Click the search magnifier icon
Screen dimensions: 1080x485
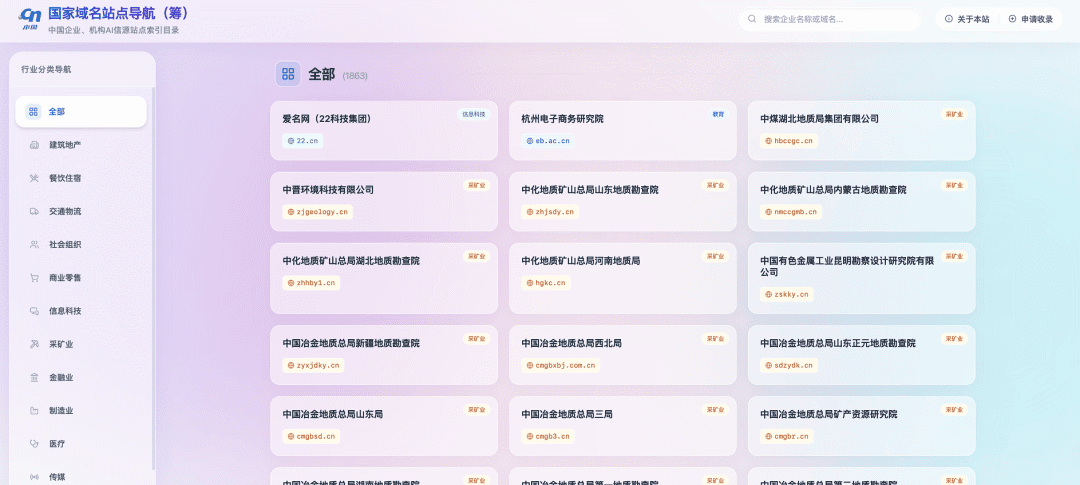752,19
